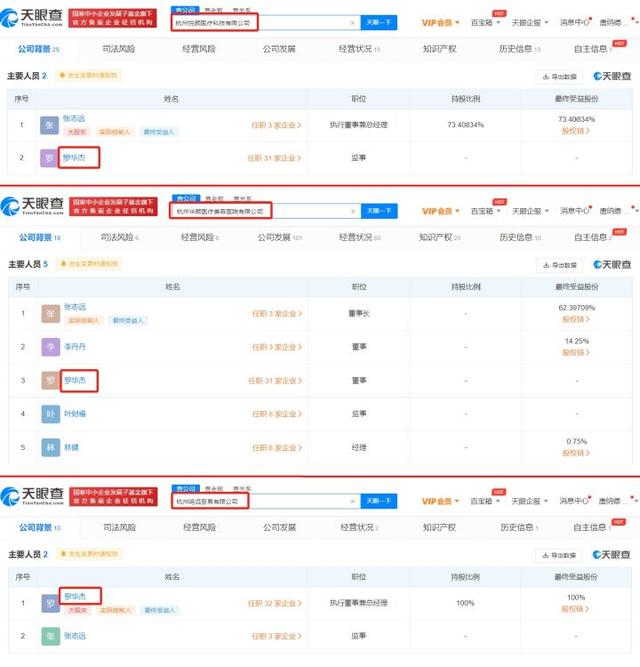Open the 股权链 link under 62.39709%
The image size is (640, 667).
click(576, 319)
